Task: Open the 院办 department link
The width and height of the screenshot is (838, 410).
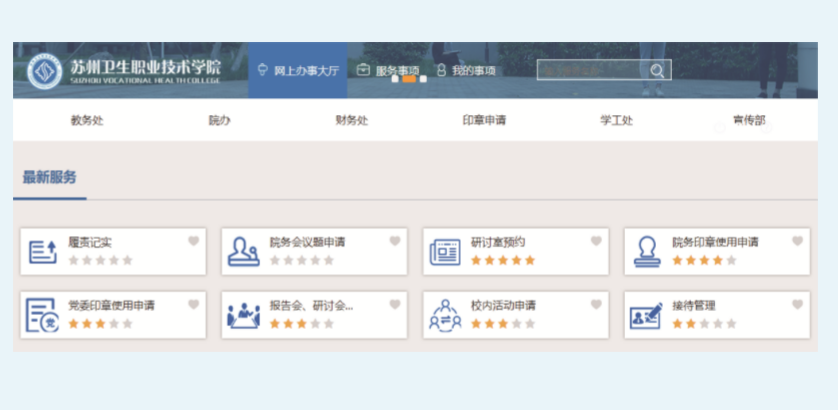Action: point(220,120)
